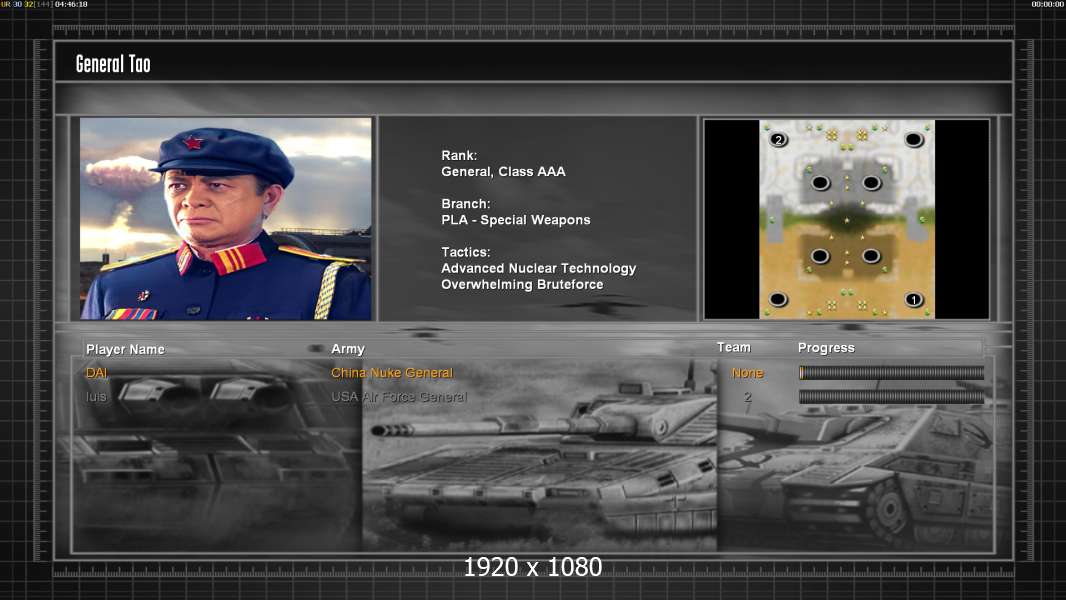Click General Tao's portrait image
The image size is (1066, 600).
pyautogui.click(x=226, y=218)
